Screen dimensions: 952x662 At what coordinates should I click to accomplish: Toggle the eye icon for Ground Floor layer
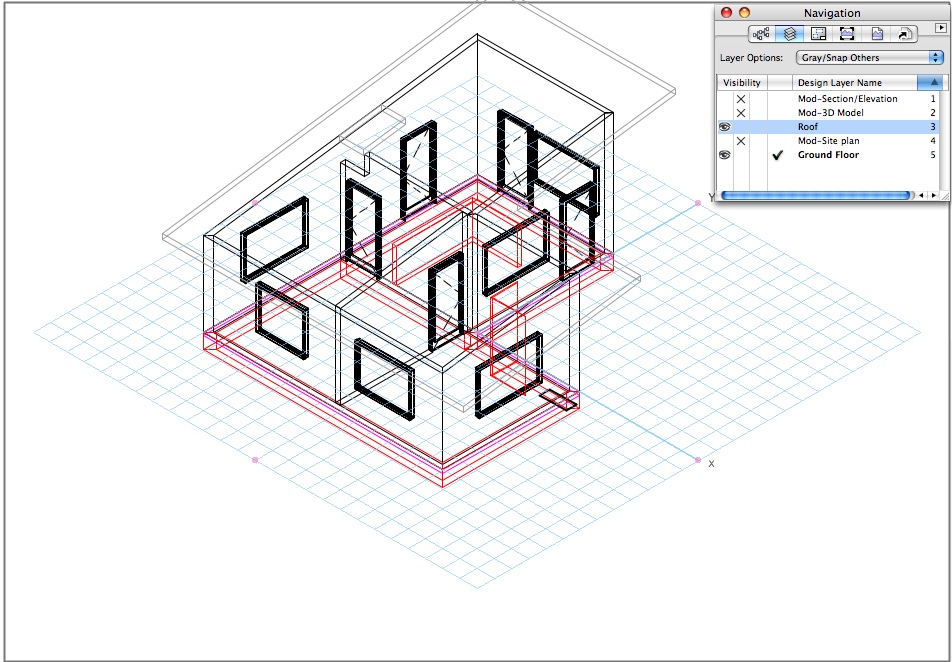click(x=724, y=155)
